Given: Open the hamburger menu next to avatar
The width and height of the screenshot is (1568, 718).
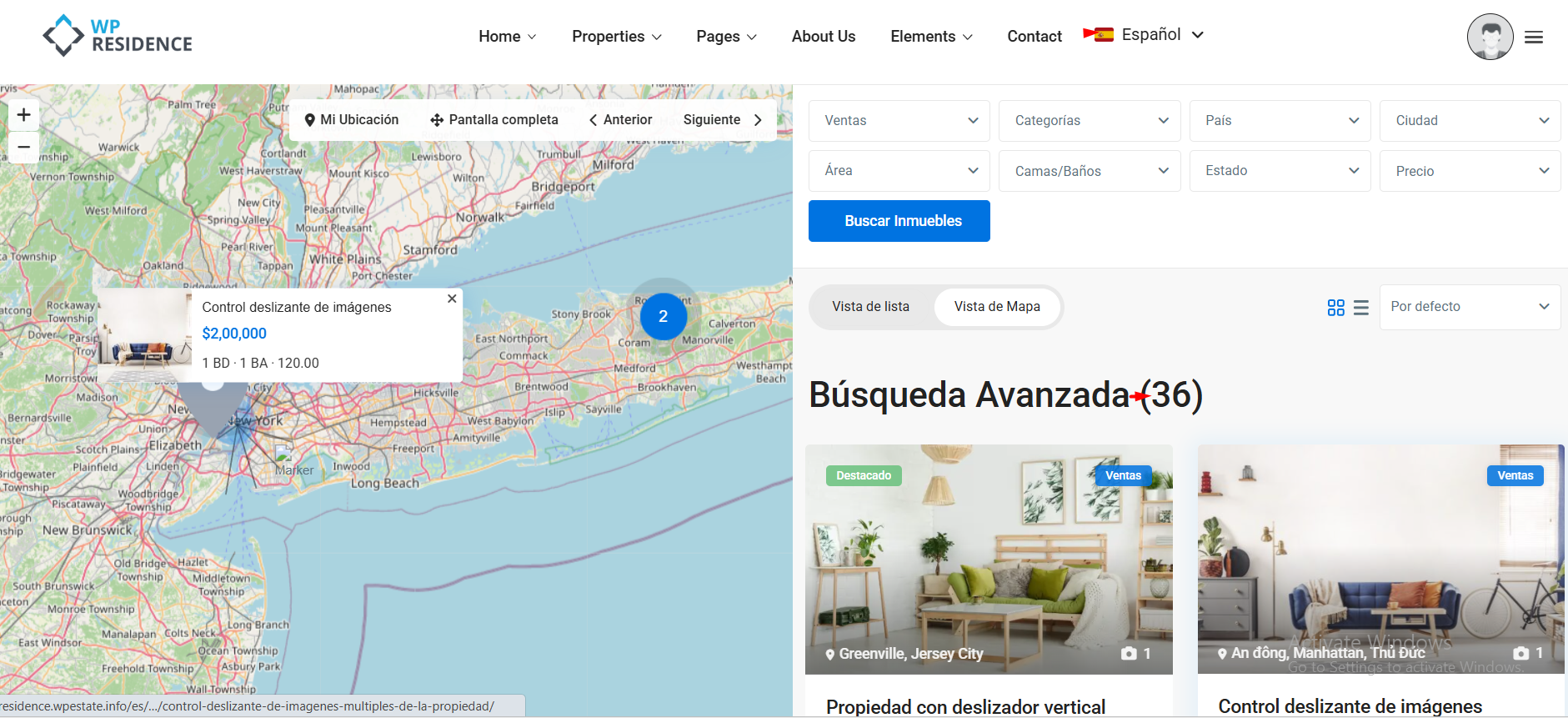Looking at the screenshot, I should pyautogui.click(x=1534, y=37).
